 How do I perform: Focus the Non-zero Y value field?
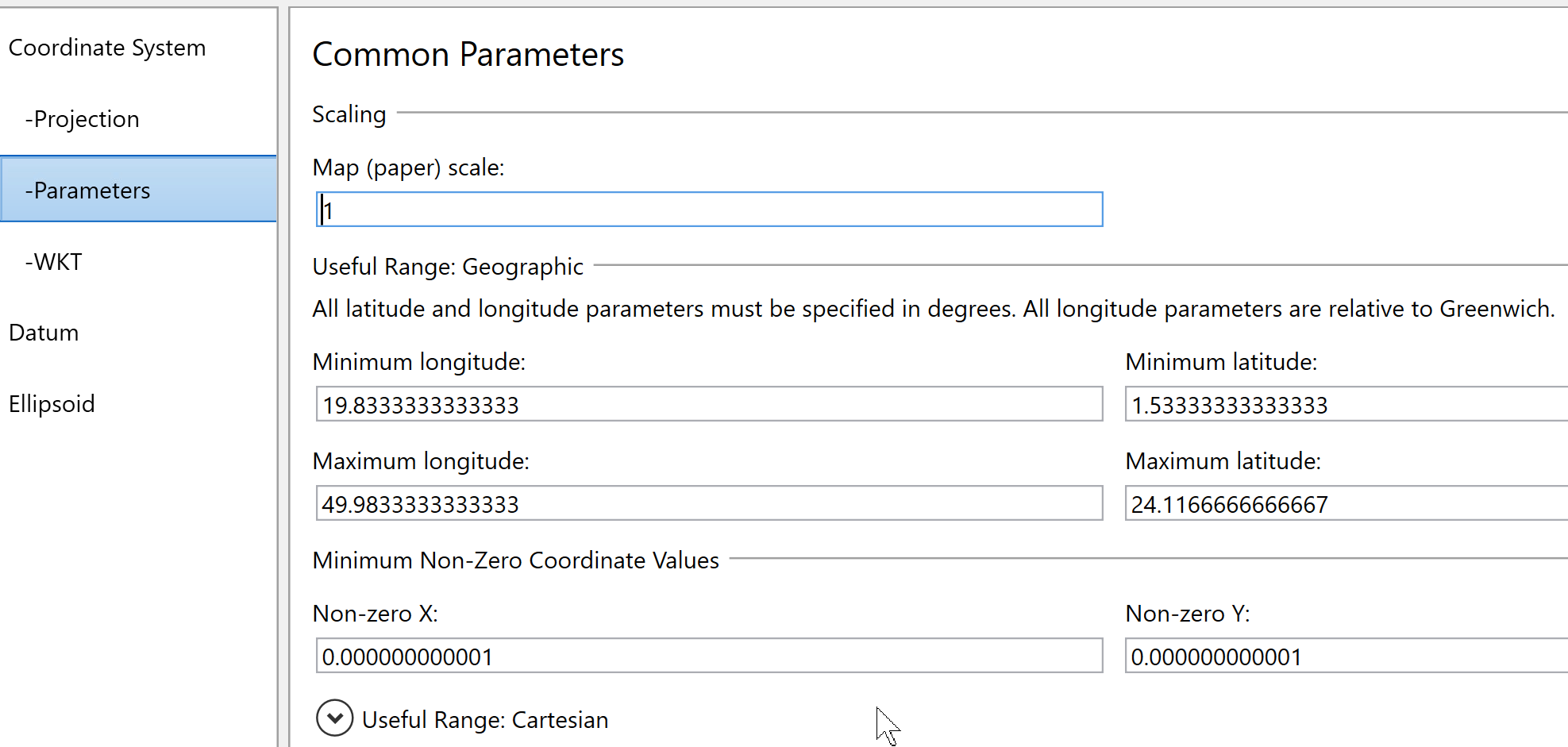(1346, 657)
